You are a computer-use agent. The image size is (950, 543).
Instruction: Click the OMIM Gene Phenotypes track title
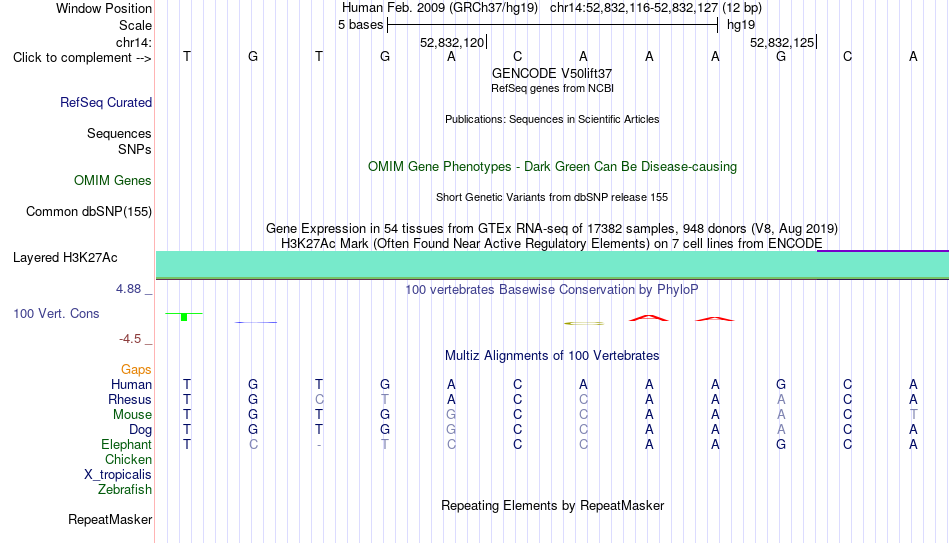coord(553,167)
